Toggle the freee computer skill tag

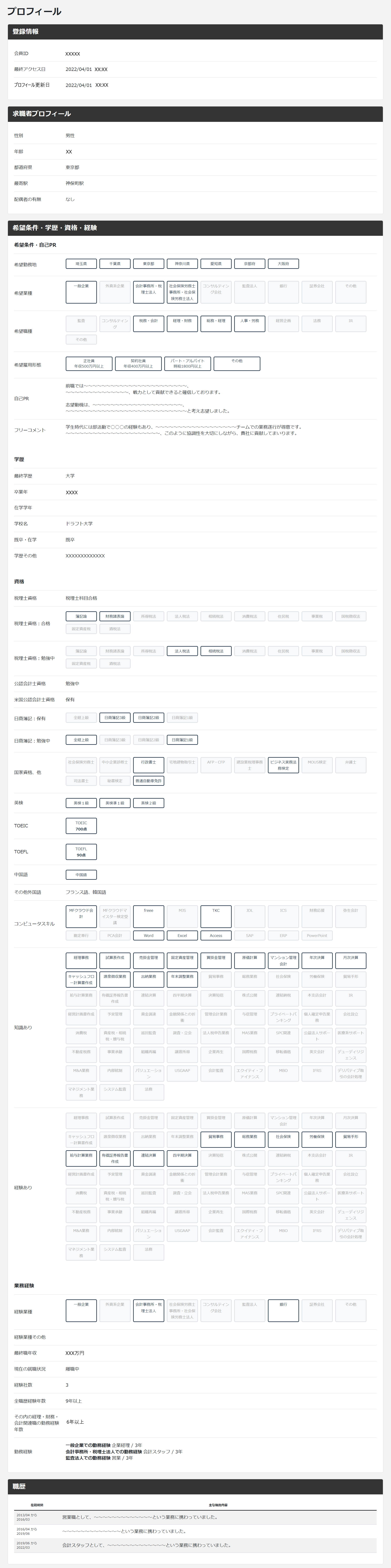coord(149,917)
